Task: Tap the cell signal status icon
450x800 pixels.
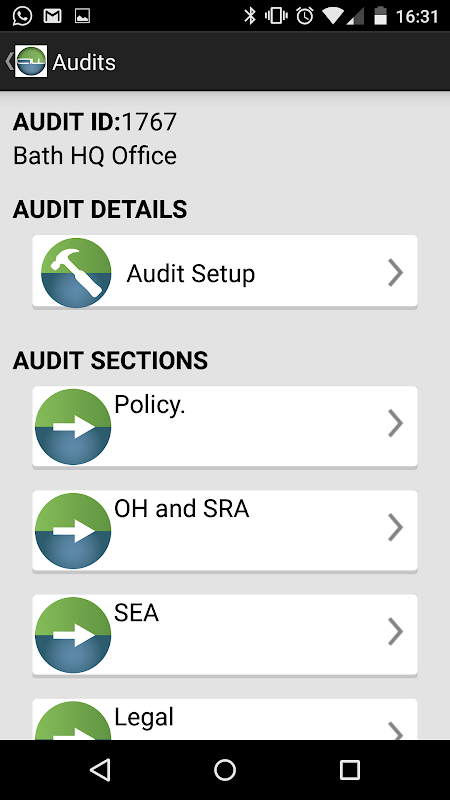Action: [356, 16]
